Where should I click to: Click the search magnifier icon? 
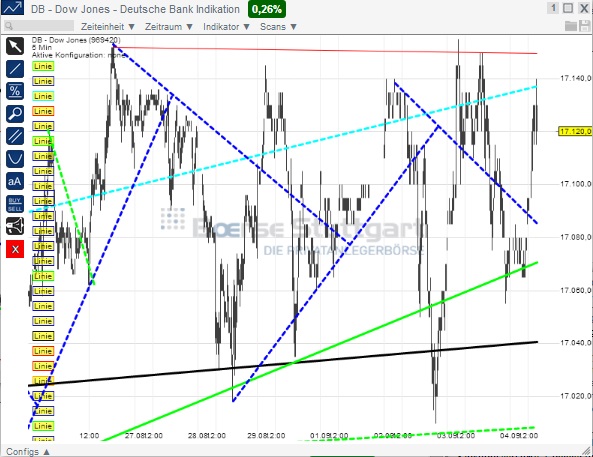[9, 26]
